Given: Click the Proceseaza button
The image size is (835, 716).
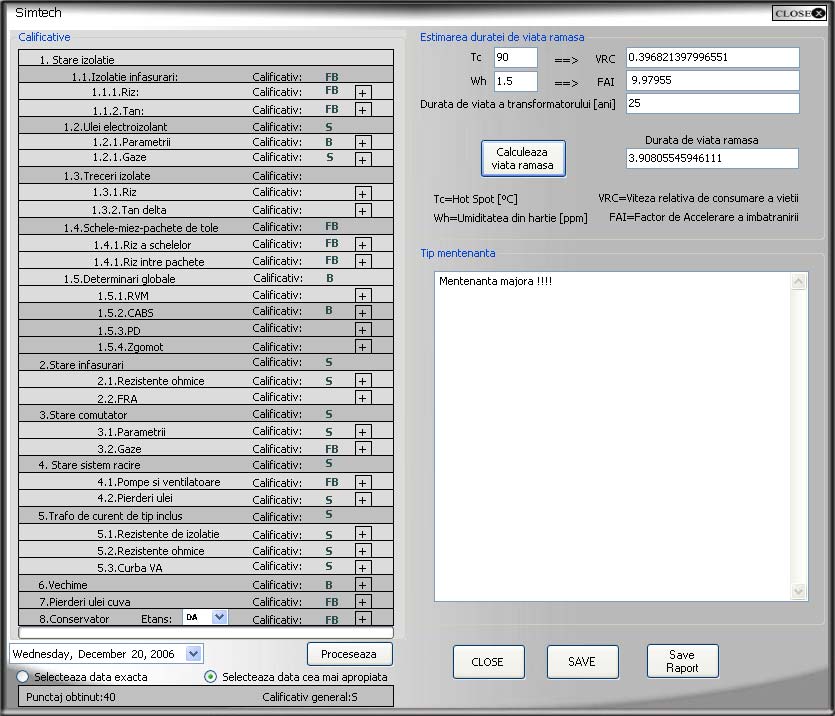Looking at the screenshot, I should [x=349, y=654].
